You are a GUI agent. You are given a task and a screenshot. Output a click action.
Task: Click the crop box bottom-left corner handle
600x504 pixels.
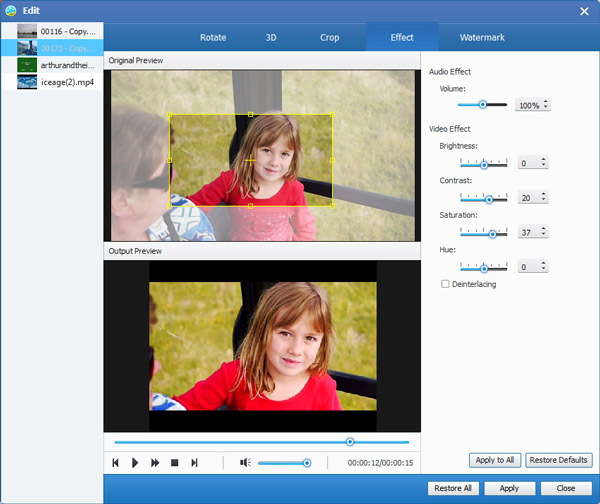[170, 206]
